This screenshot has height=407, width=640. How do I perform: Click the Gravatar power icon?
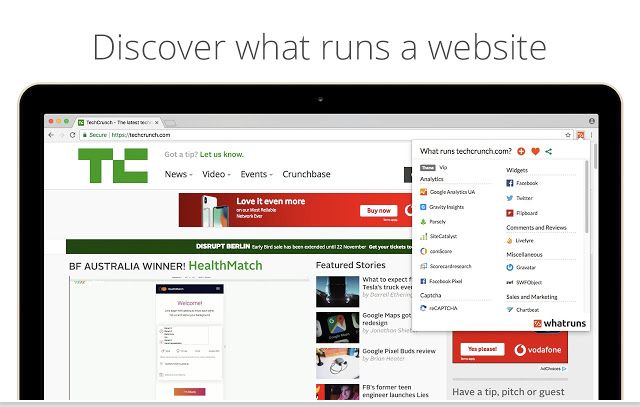point(510,268)
